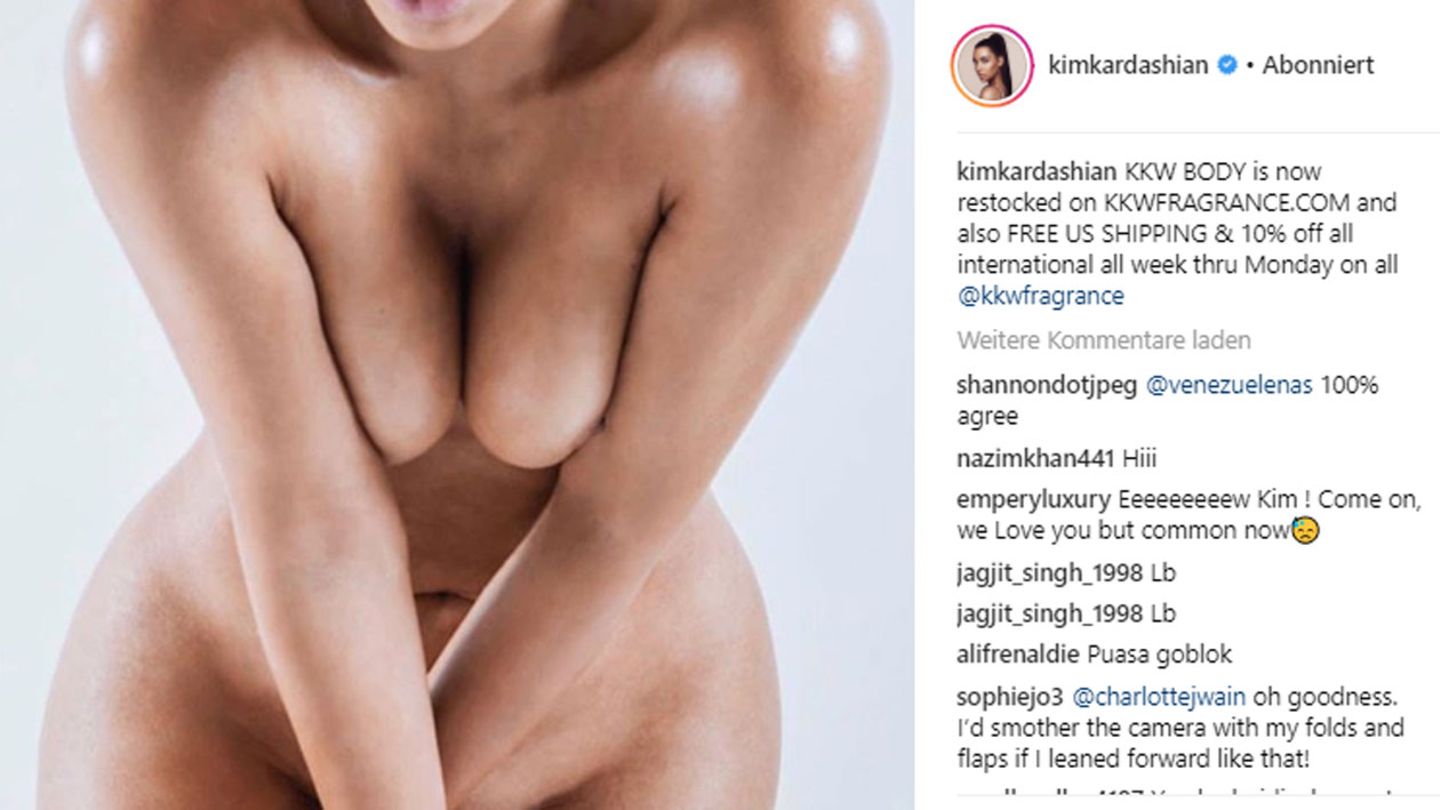Open the kimkardashian profile picture avatar
Image resolution: width=1440 pixels, height=810 pixels.
tap(992, 66)
